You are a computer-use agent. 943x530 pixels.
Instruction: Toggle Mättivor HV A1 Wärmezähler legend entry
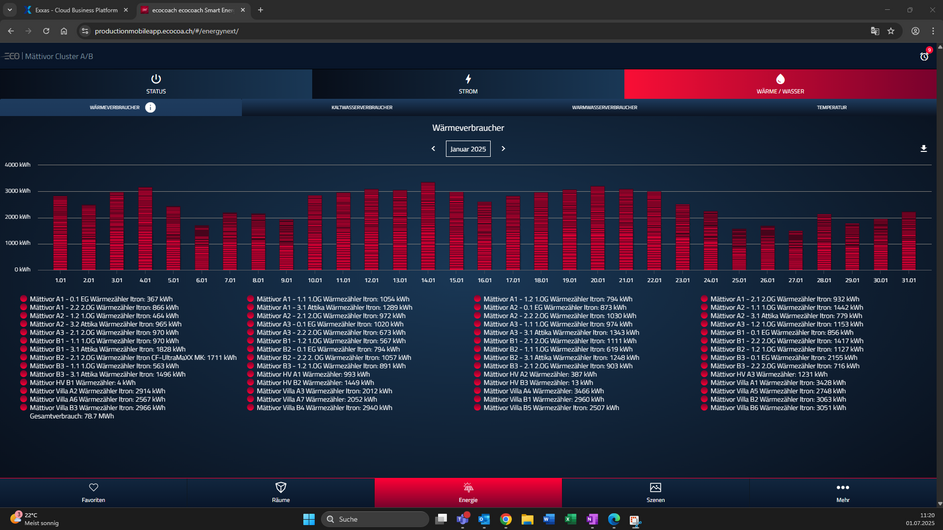(x=309, y=374)
